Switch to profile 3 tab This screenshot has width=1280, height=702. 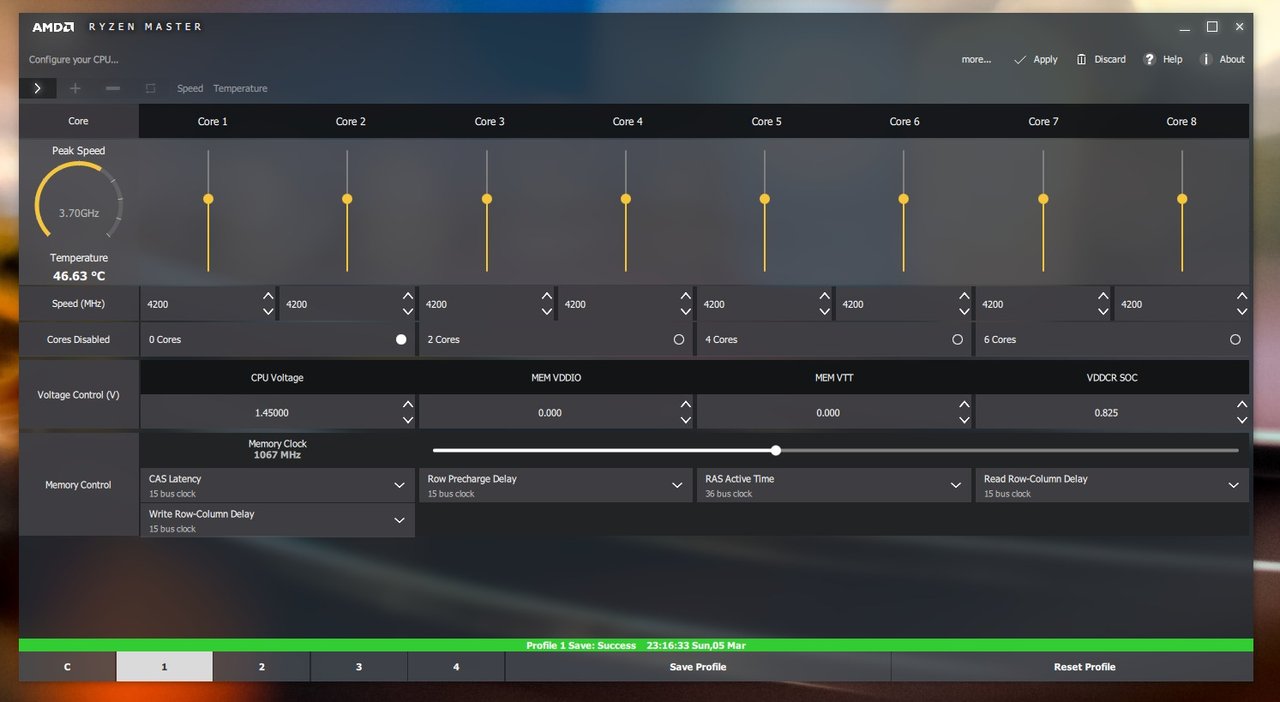pos(358,667)
